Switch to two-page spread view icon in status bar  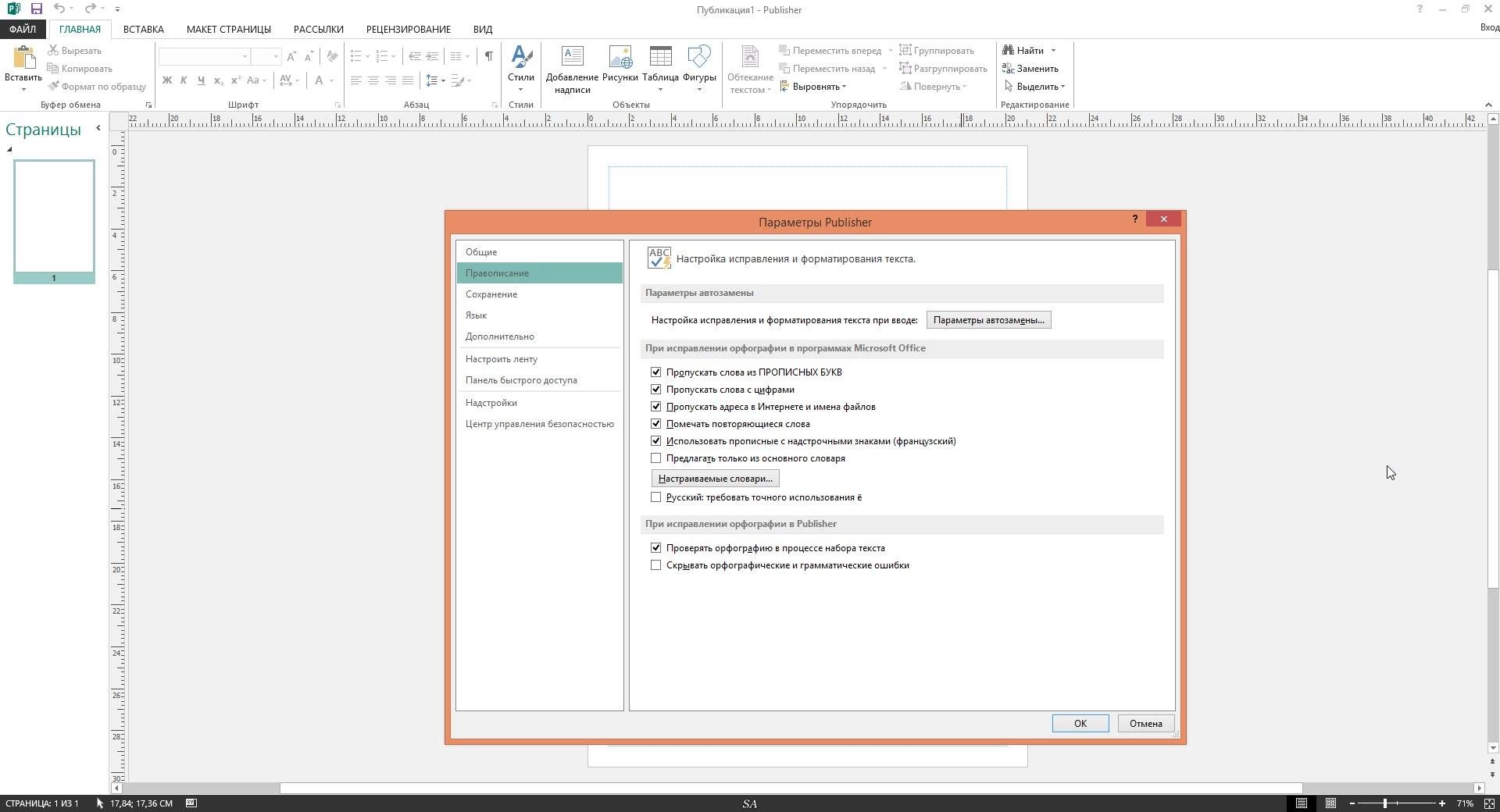(1330, 803)
